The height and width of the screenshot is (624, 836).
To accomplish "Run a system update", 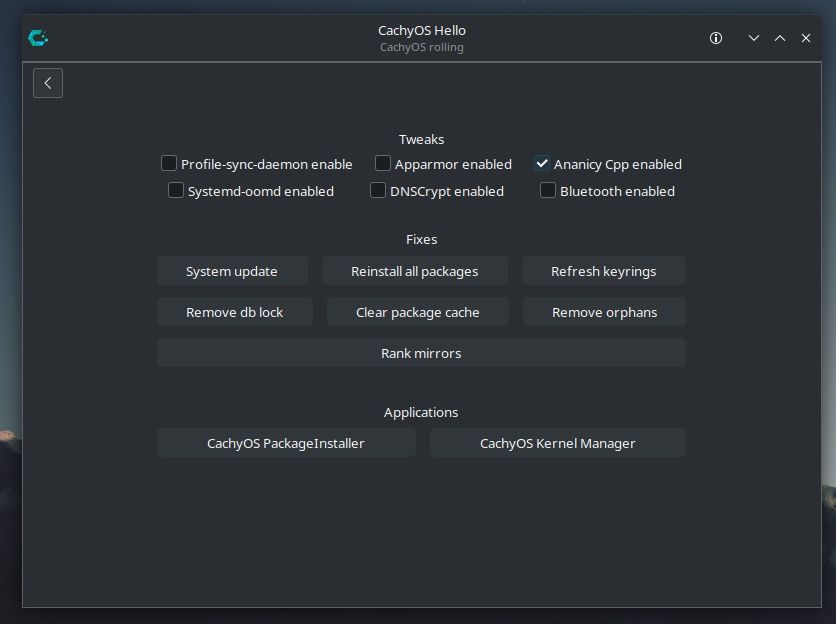I will (232, 271).
